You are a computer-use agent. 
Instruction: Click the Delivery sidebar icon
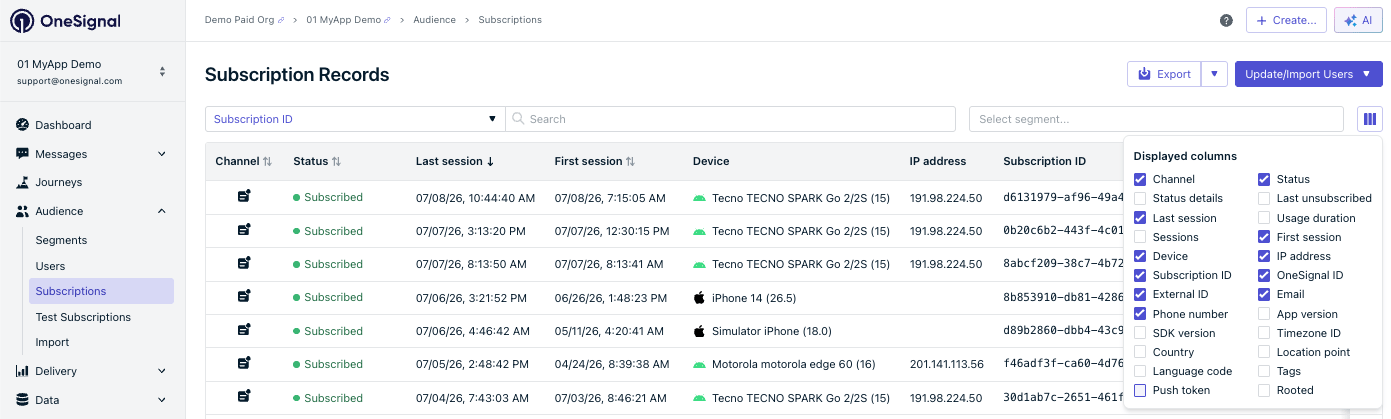tap(22, 371)
